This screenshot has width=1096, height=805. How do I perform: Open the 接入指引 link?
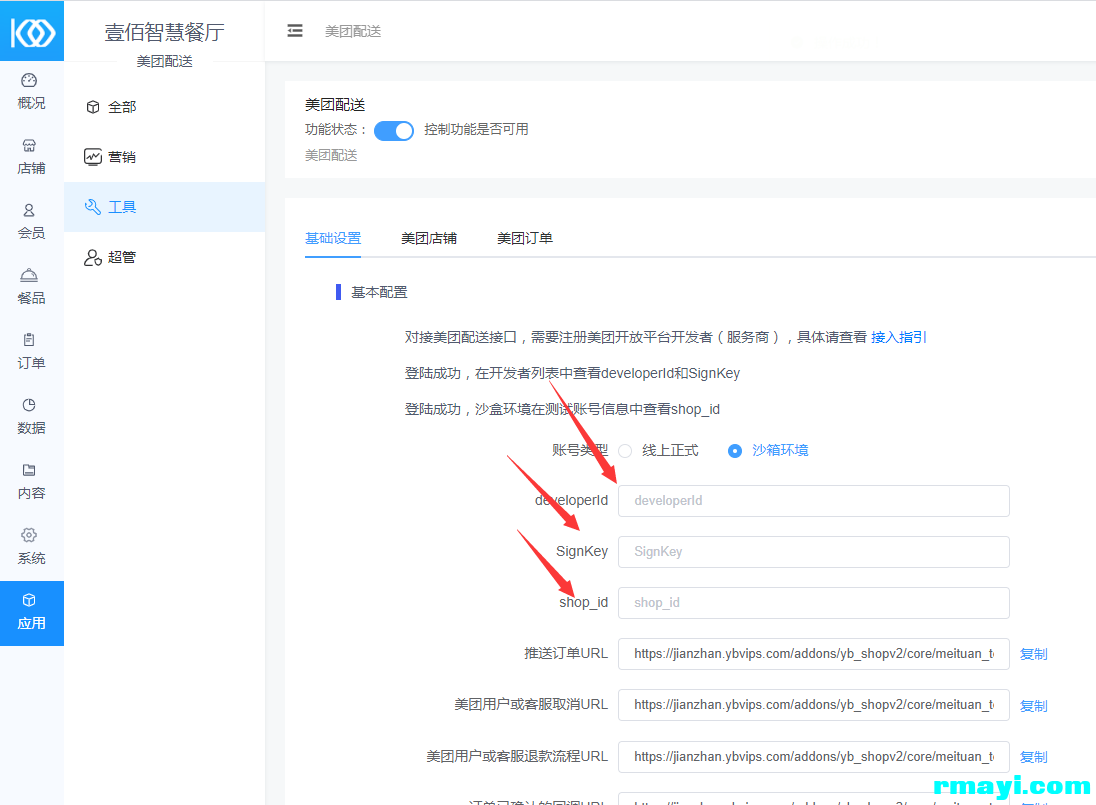898,337
